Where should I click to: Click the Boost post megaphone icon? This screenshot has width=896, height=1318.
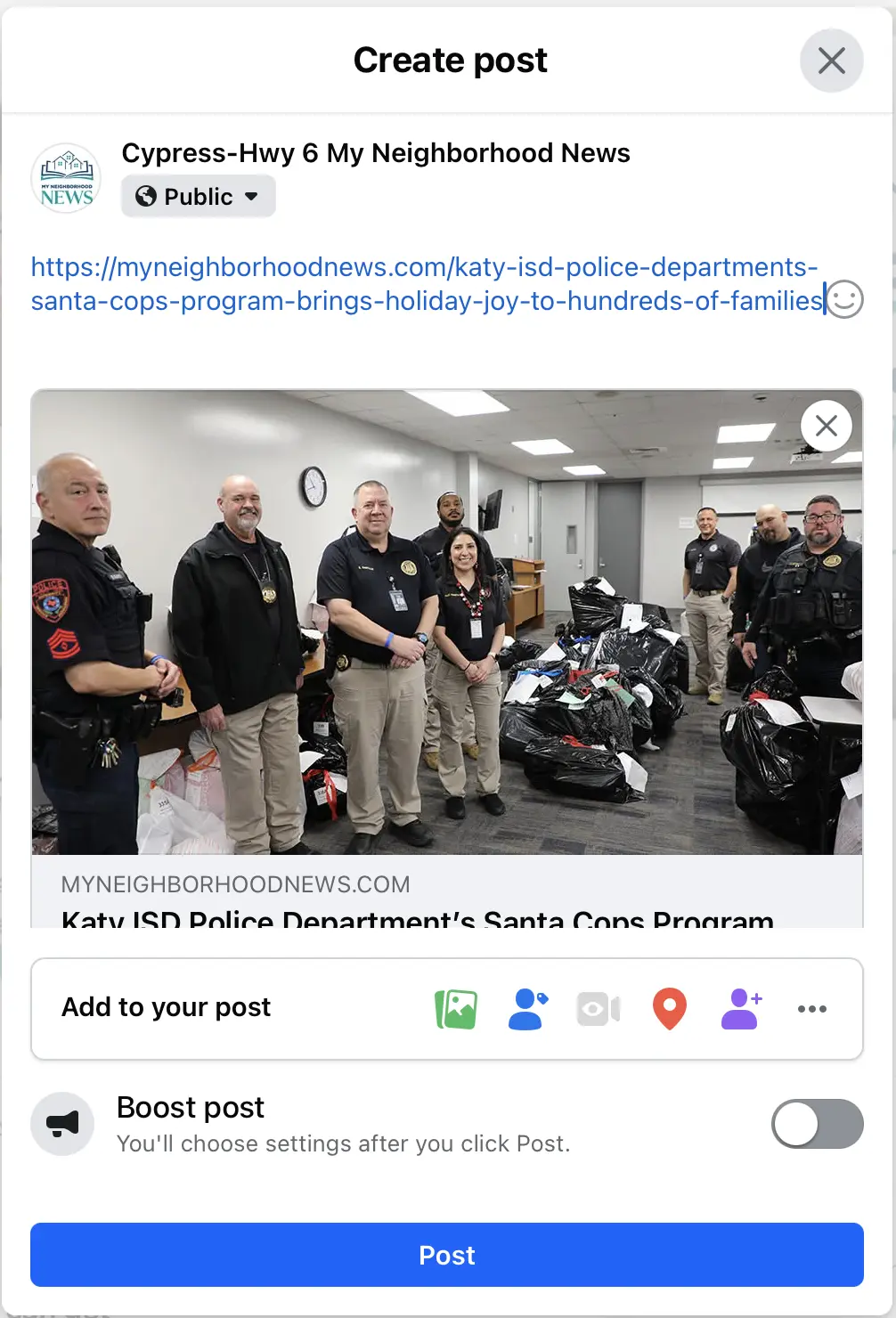(62, 1124)
